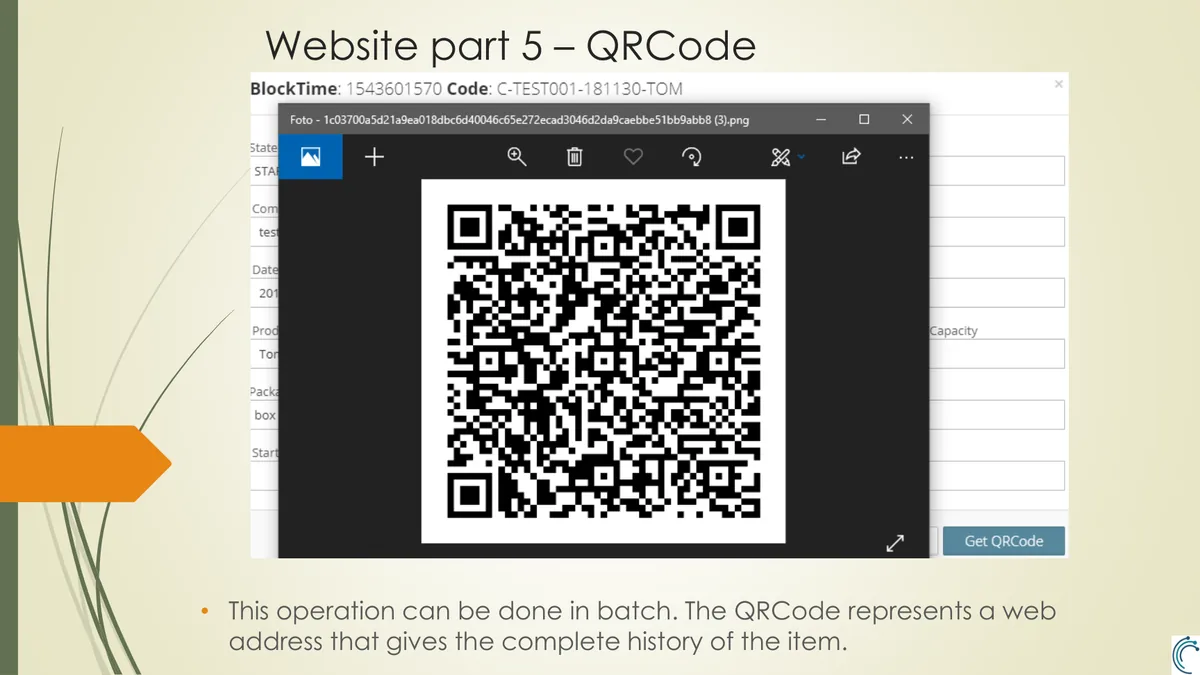
Task: Rotate the QR code image
Action: click(x=691, y=157)
